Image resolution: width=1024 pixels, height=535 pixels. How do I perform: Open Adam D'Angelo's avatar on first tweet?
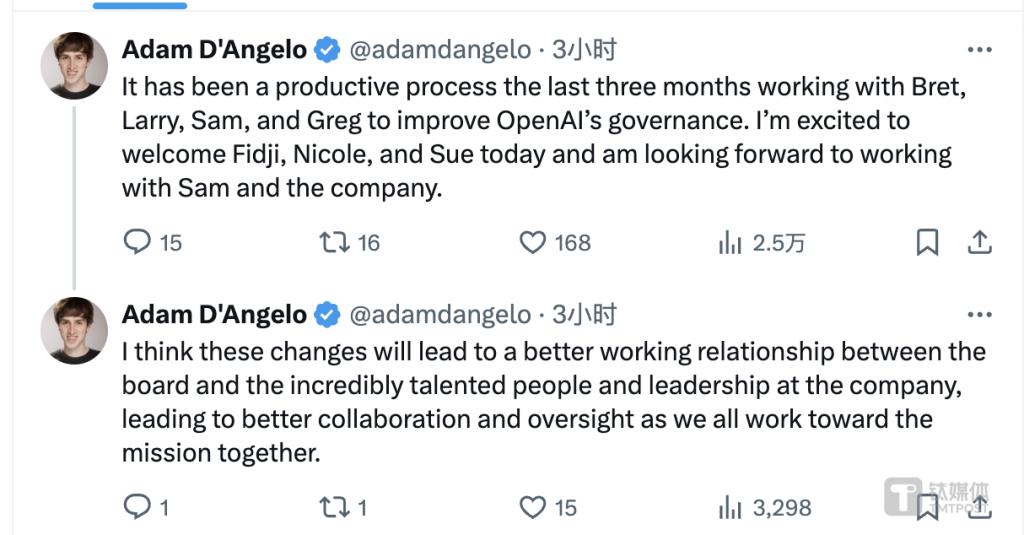(x=74, y=65)
